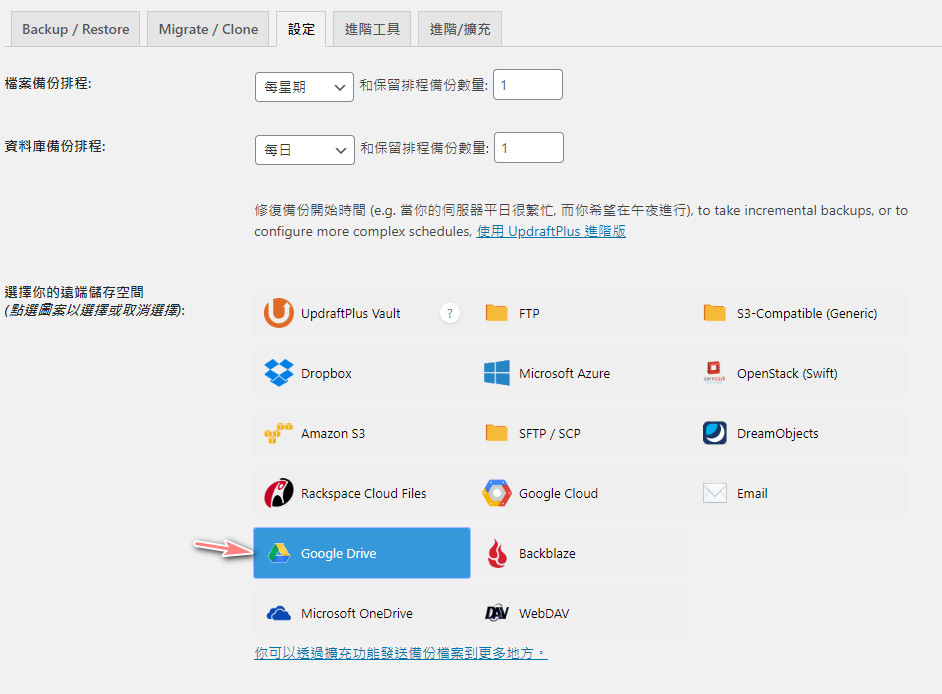Viewport: 942px width, 694px height.
Task: Open the Migrate / Clone tab
Action: pyautogui.click(x=208, y=29)
